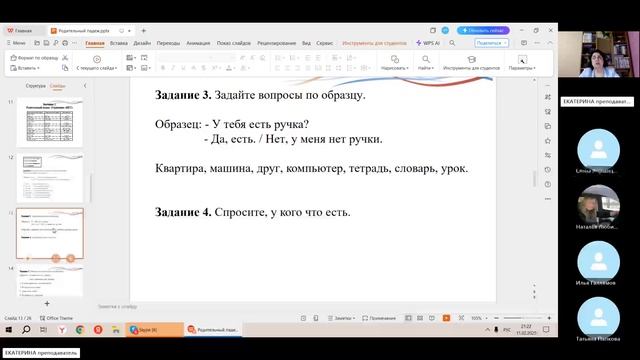Switch to the Дизайн ribbon tab
The image size is (640, 360).
tap(142, 43)
